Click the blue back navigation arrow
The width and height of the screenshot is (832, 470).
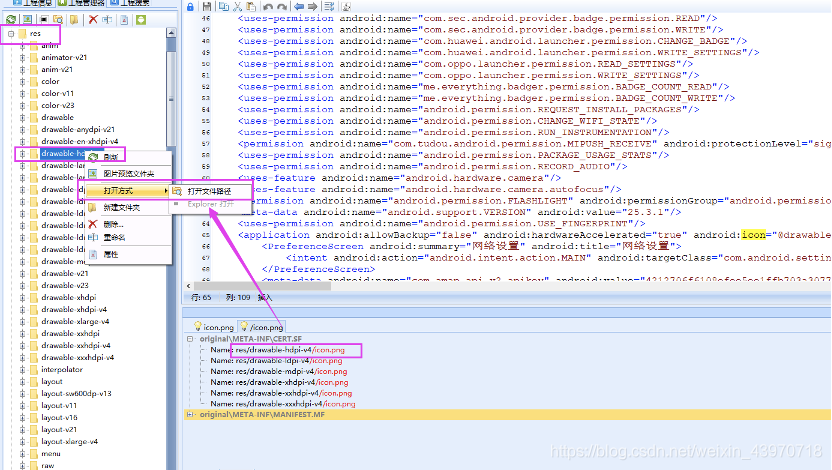[299, 6]
